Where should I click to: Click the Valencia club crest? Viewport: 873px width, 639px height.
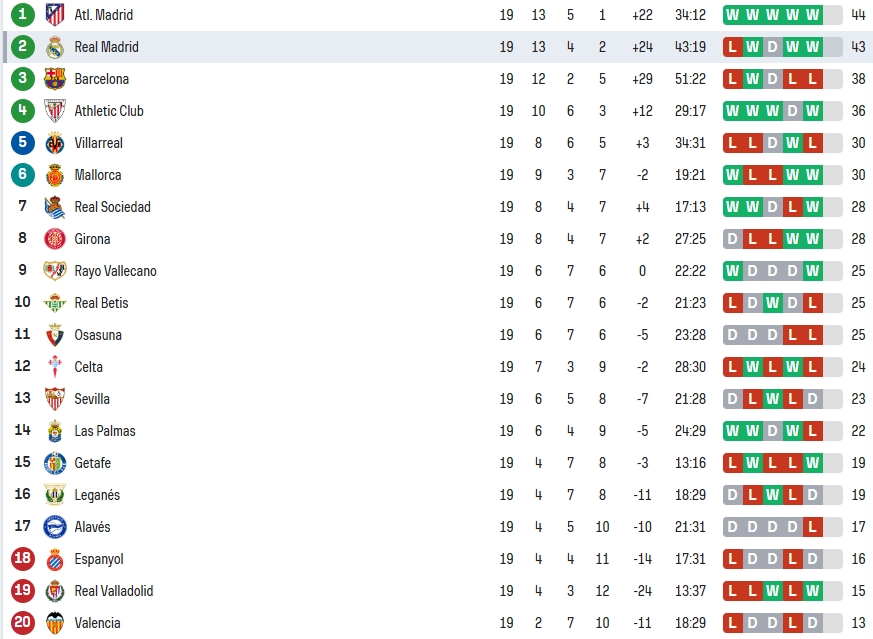click(x=55, y=623)
